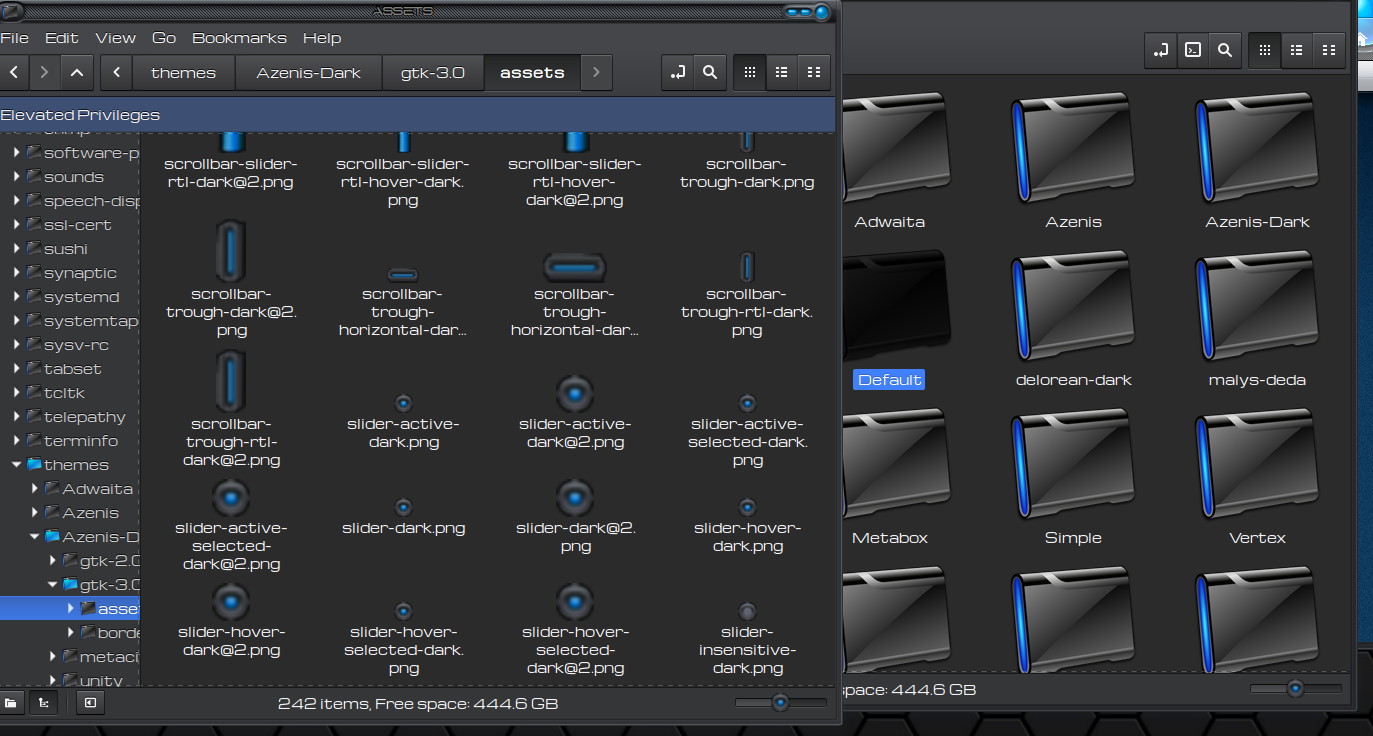Expand the systemd folder tree node
Viewport: 1373px width, 736px height.
(17, 297)
